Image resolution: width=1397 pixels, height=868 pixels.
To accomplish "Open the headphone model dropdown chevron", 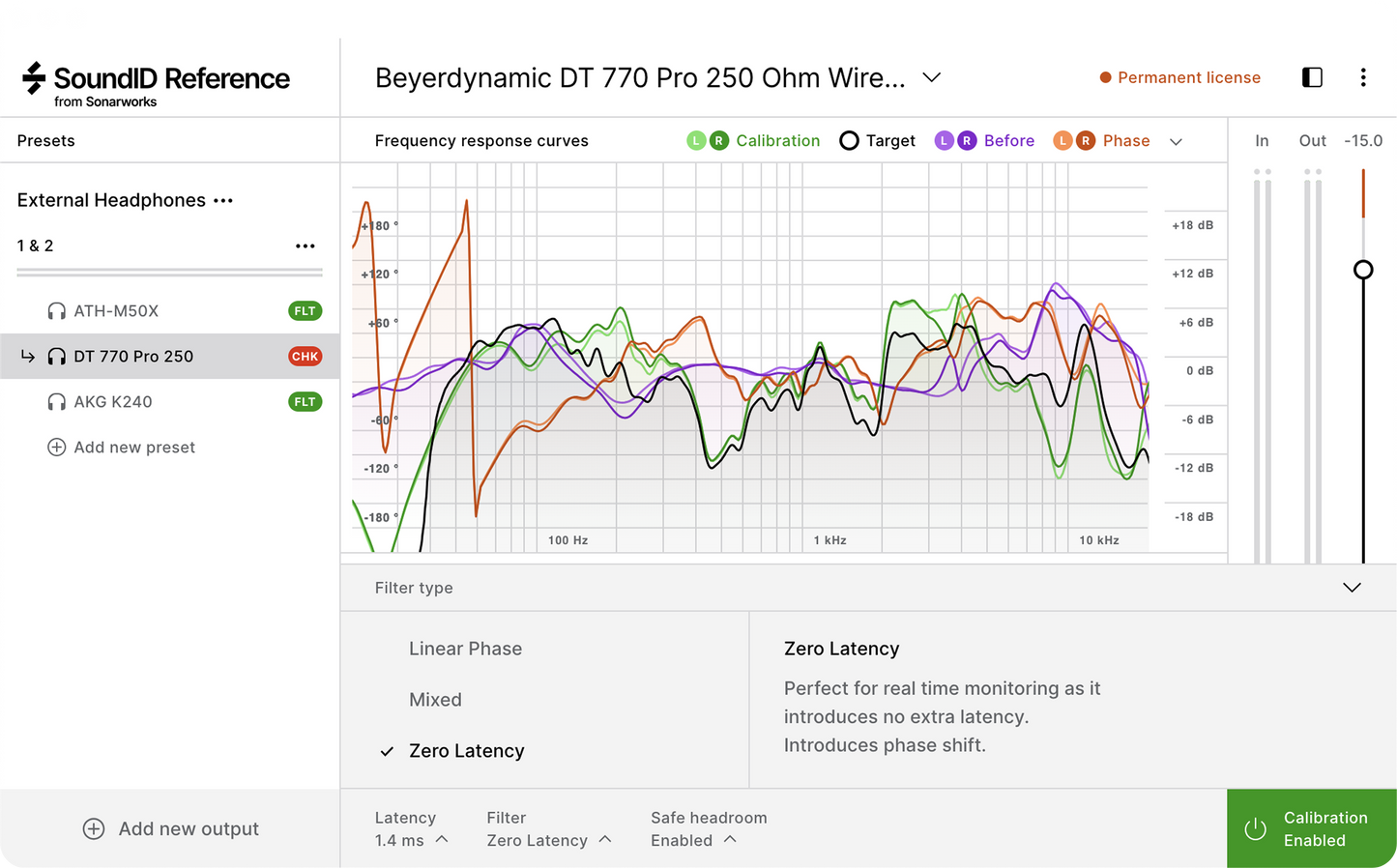I will click(932, 77).
